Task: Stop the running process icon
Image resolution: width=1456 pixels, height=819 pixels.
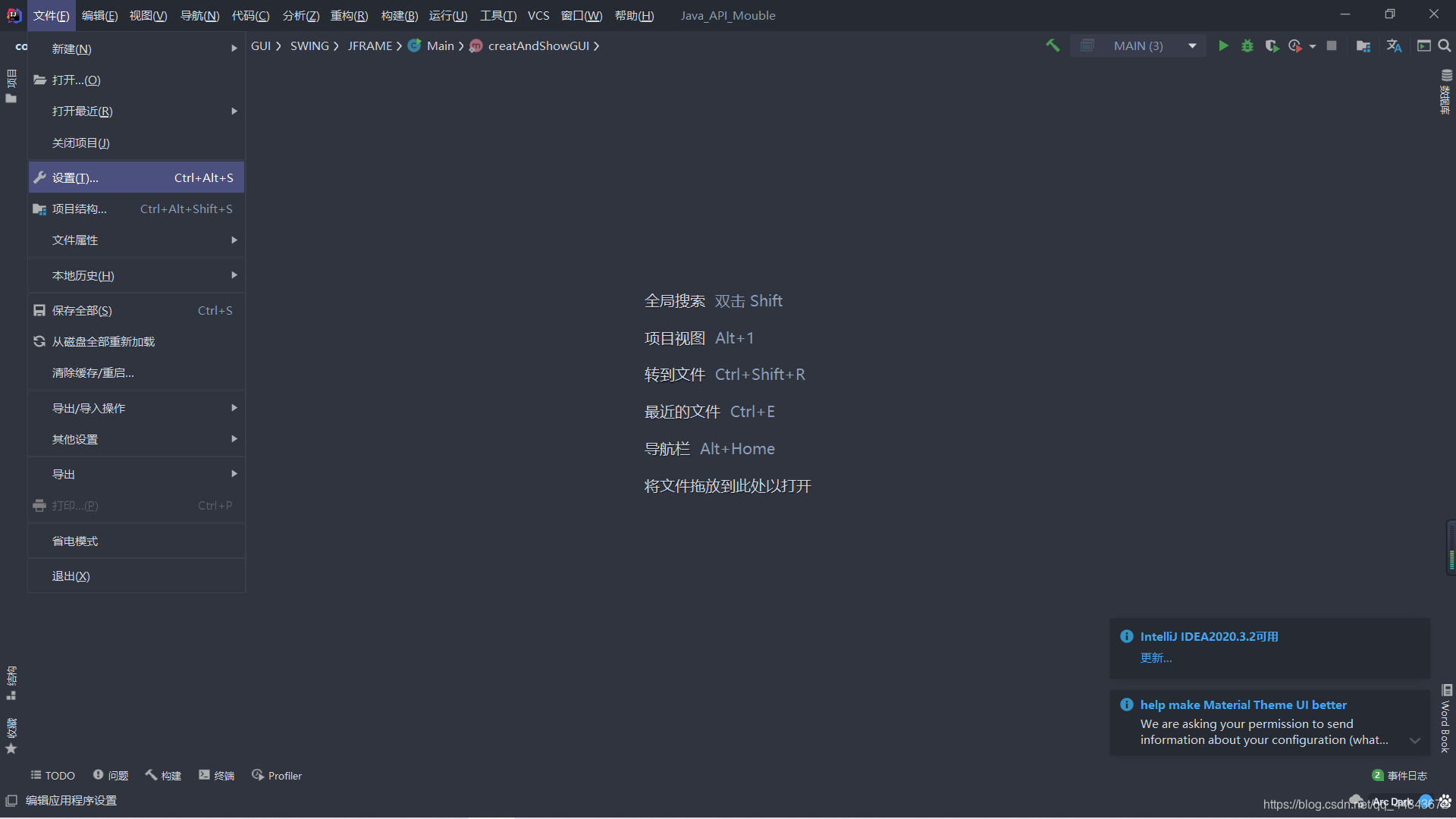Action: tap(1332, 45)
